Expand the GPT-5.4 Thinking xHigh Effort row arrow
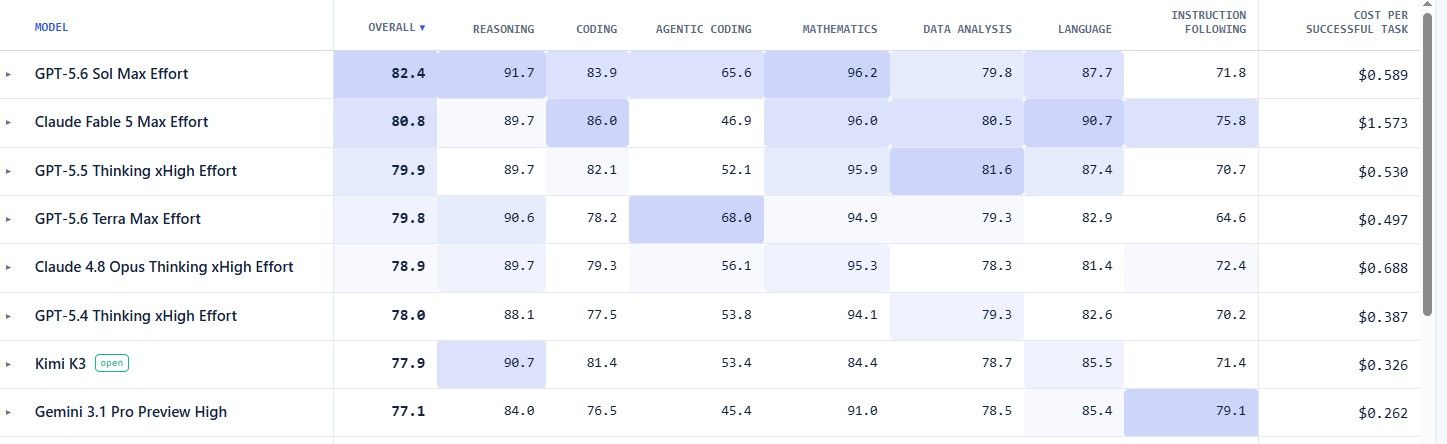 pyautogui.click(x=9, y=316)
